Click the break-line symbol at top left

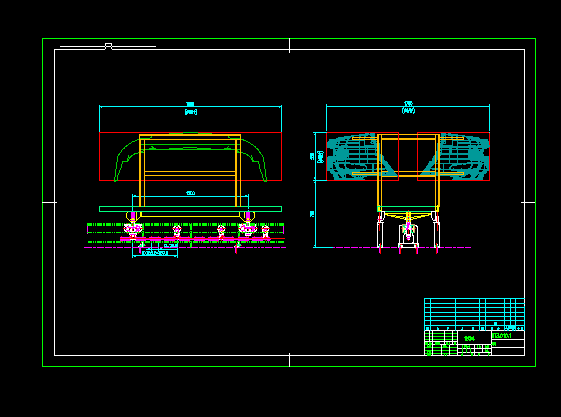coord(108,46)
